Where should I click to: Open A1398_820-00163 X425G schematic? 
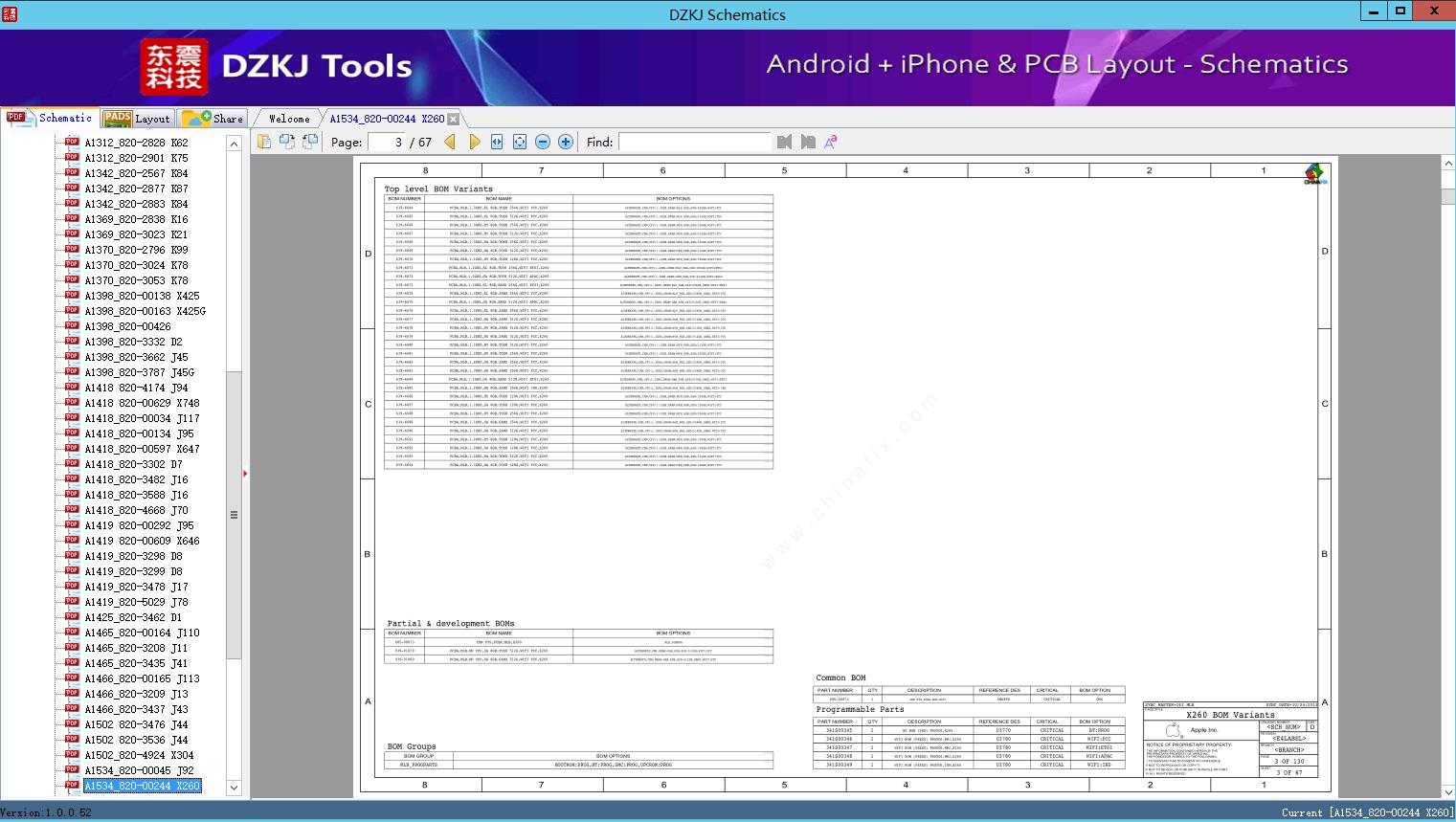(145, 311)
